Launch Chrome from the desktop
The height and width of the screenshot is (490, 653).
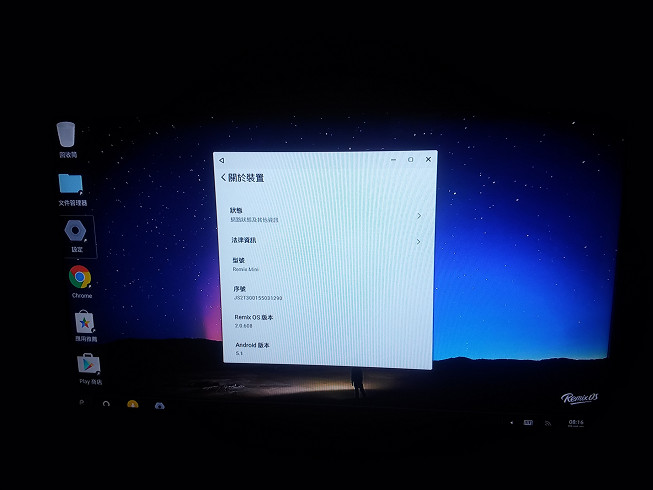click(81, 282)
